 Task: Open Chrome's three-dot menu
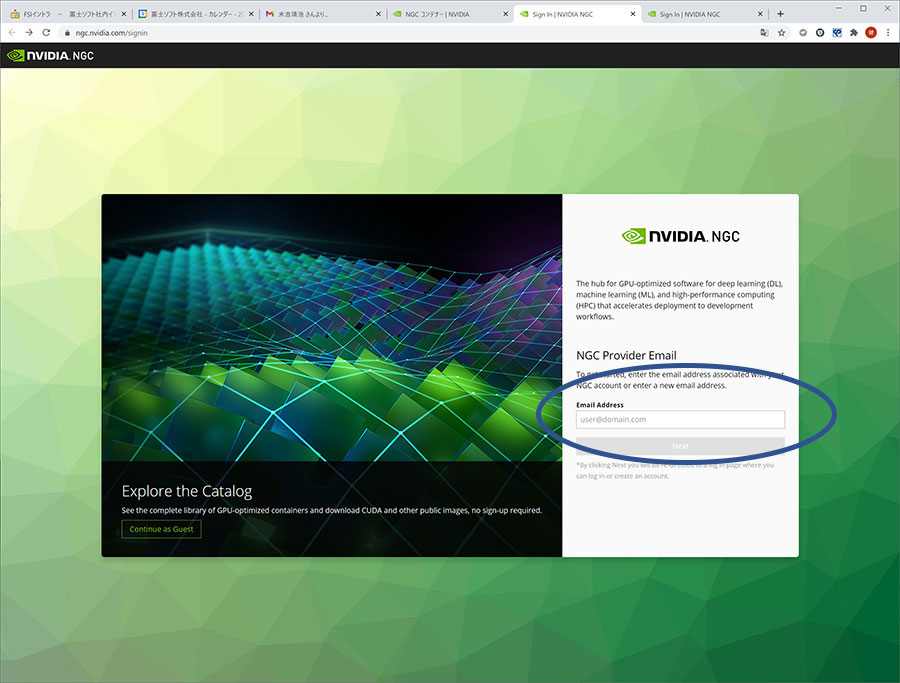(x=887, y=33)
